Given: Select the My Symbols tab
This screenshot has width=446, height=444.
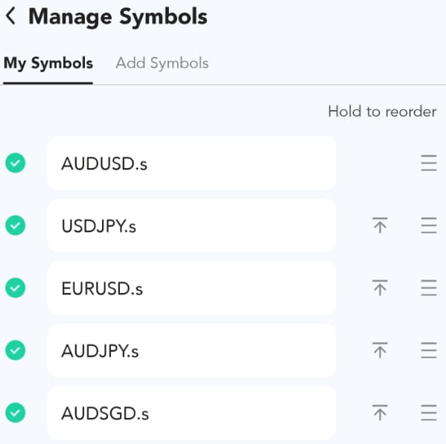Looking at the screenshot, I should (48, 63).
